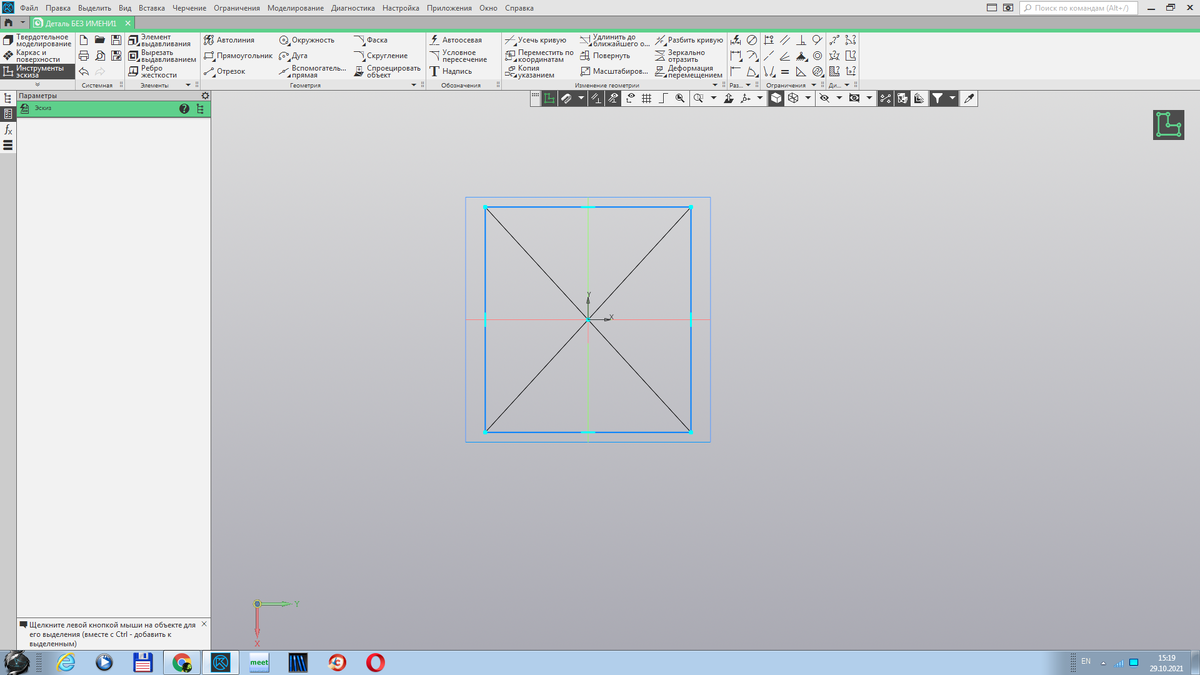The height and width of the screenshot is (675, 1200).
Task: Activate Зеркально отразить tool
Action: [680, 56]
